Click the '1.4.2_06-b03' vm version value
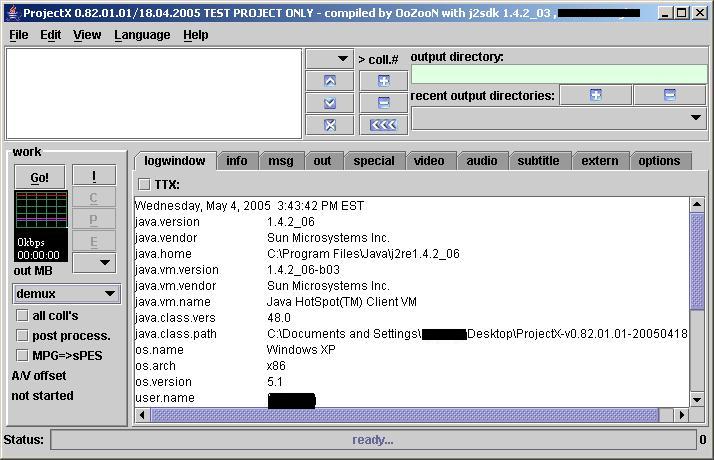This screenshot has height=460, width=714. pos(303,270)
